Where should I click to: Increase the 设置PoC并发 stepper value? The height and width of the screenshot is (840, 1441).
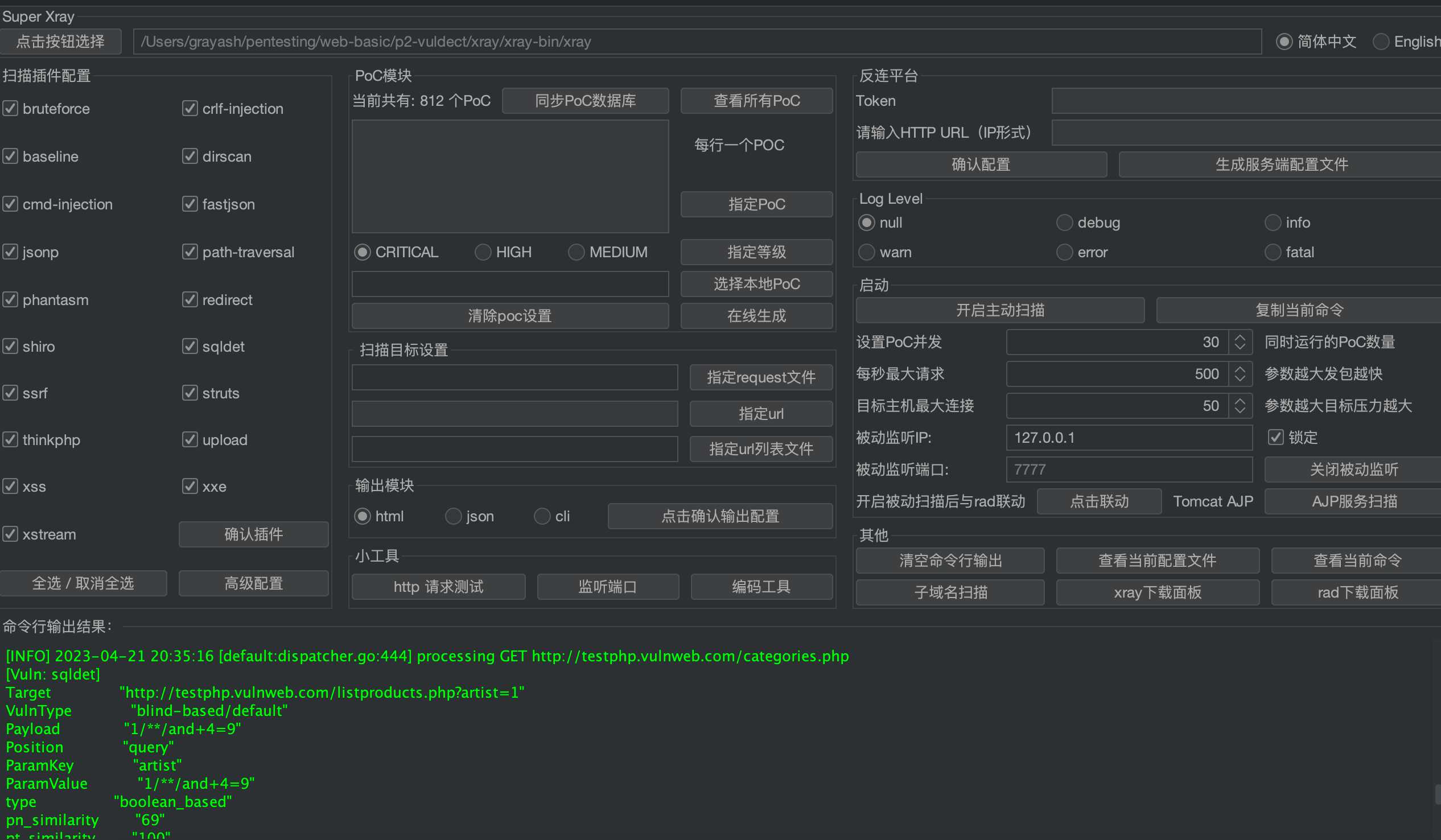click(1239, 338)
